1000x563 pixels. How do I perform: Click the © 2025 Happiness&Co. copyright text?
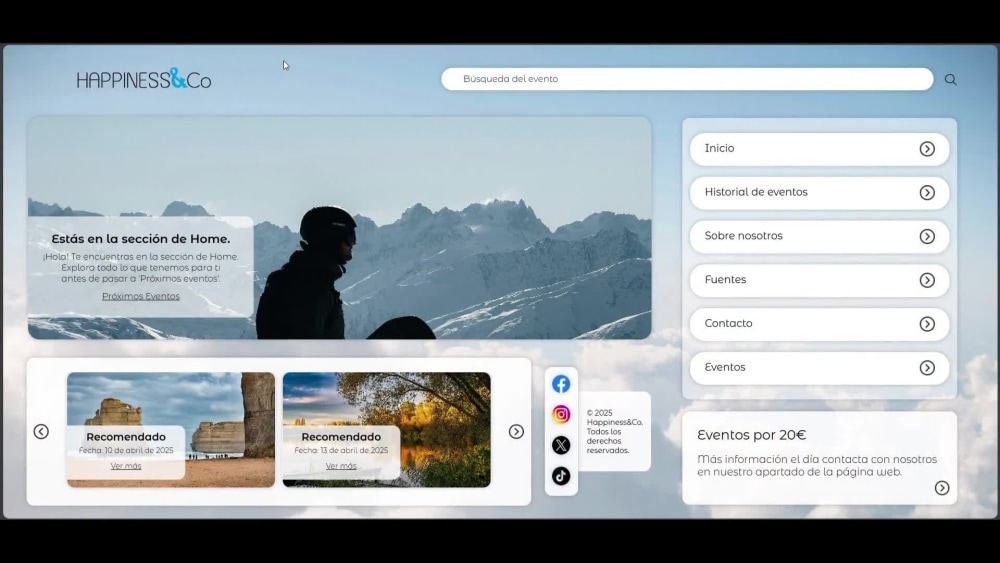click(x=614, y=431)
